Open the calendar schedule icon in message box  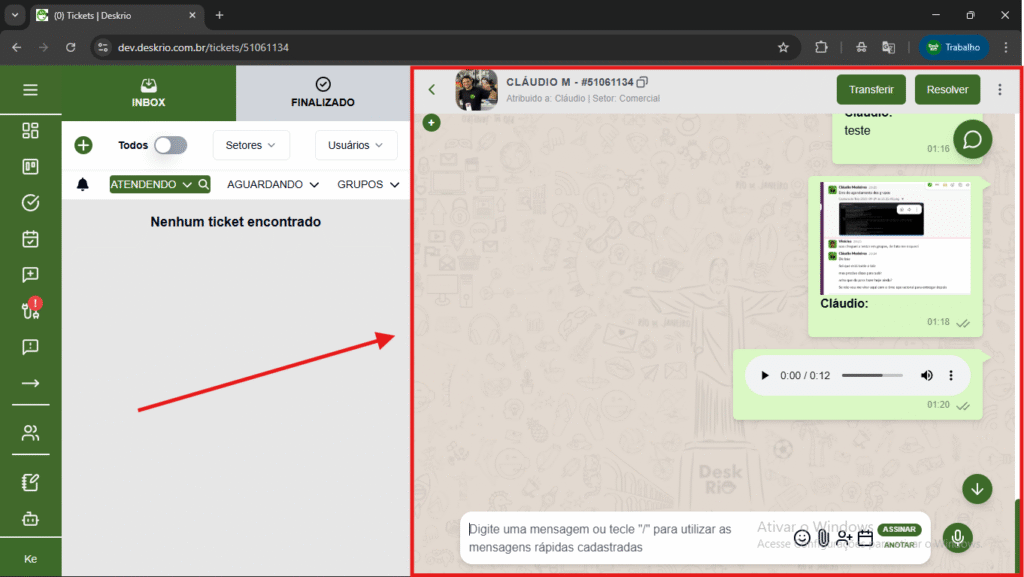(866, 538)
